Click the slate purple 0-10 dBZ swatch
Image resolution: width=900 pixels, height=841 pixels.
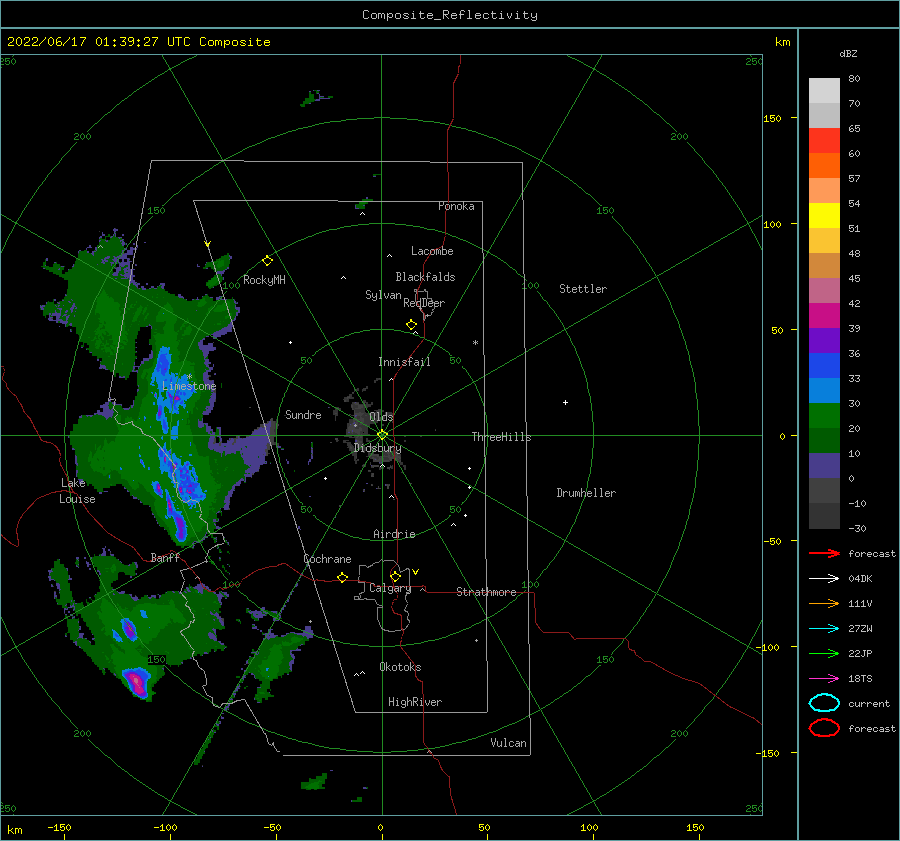click(x=824, y=466)
